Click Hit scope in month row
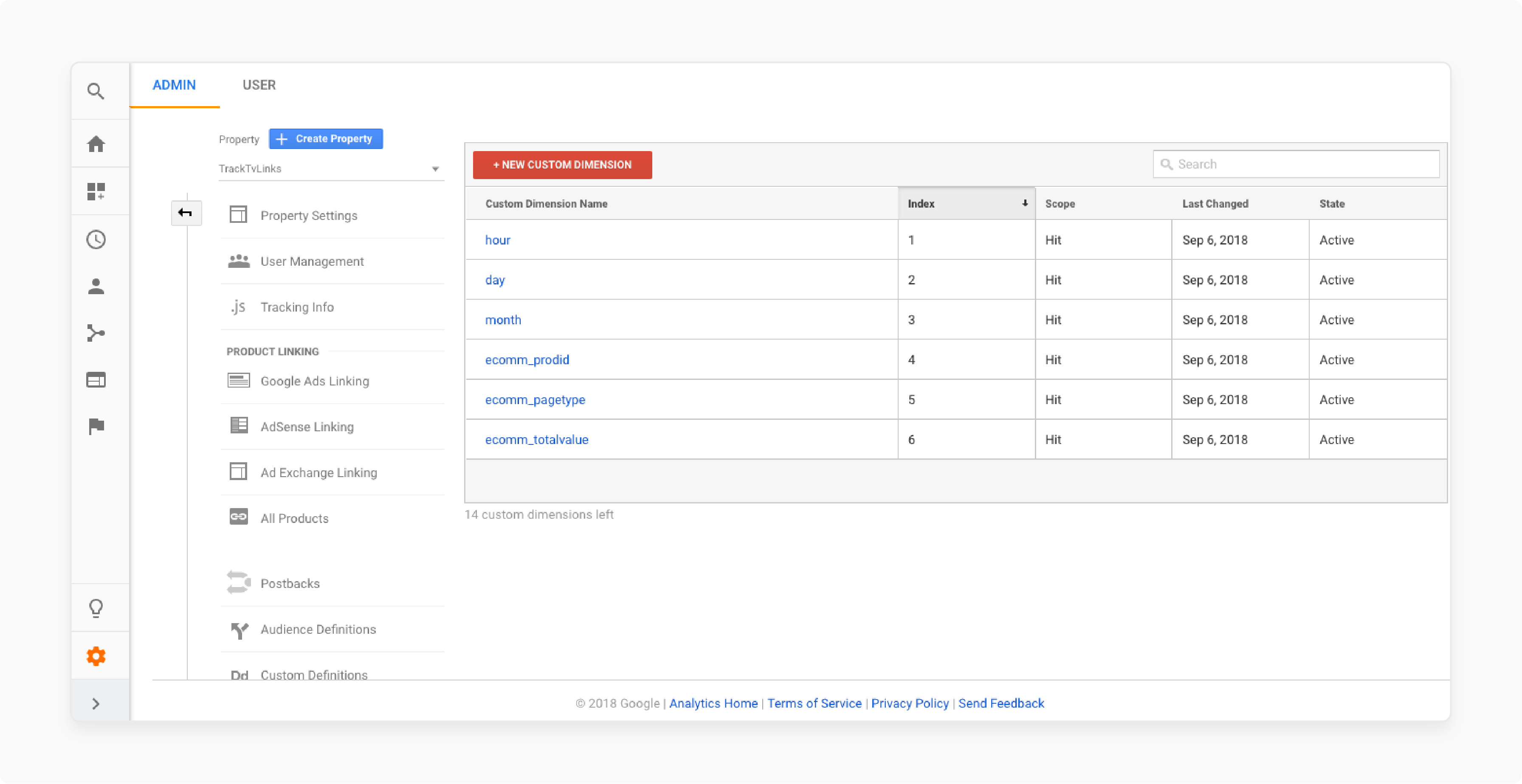This screenshot has height=784, width=1522. (1053, 320)
